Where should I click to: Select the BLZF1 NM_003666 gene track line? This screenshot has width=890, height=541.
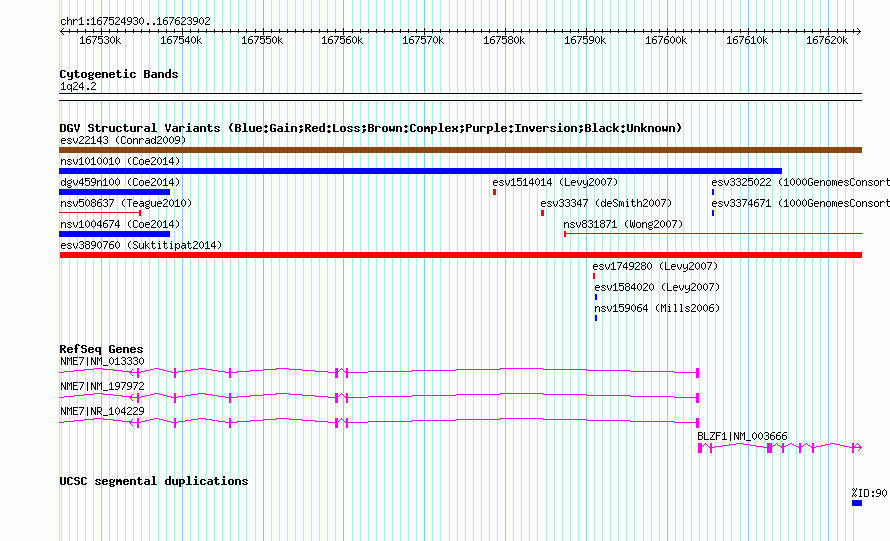click(780, 447)
